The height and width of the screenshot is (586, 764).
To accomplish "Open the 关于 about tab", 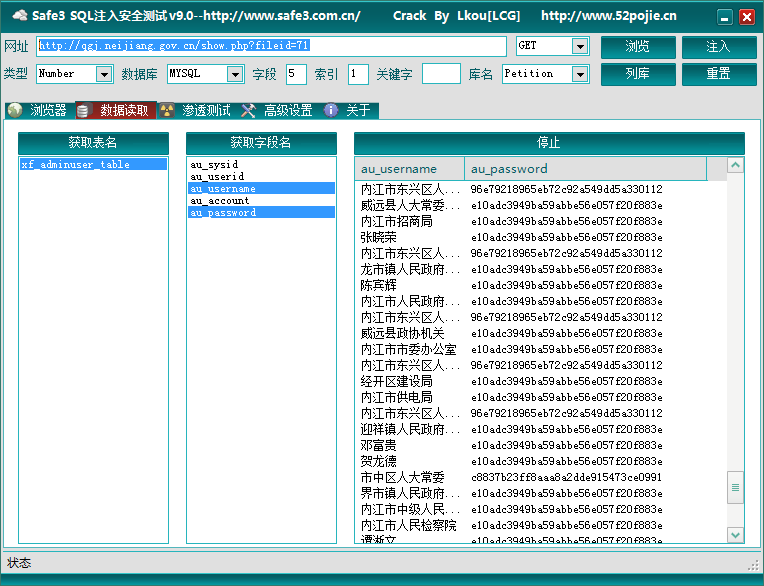I will (x=349, y=111).
